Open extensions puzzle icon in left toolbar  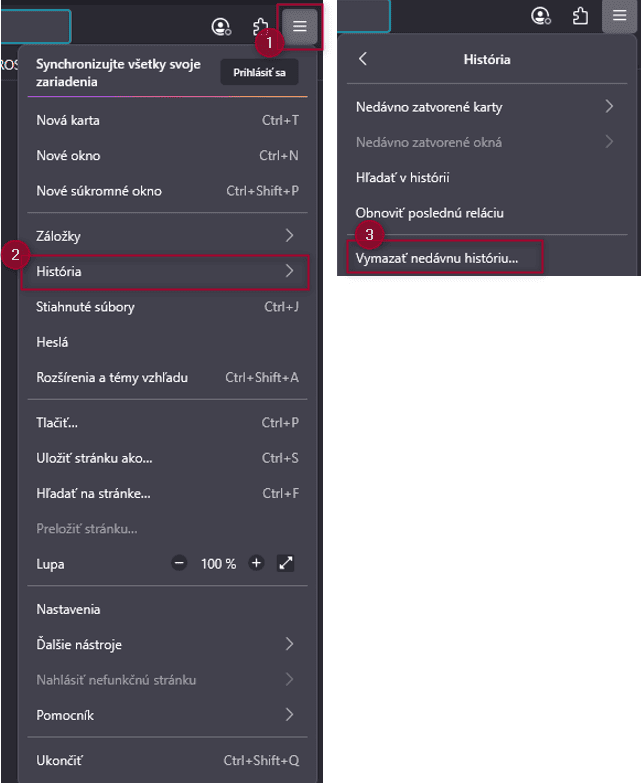(x=260, y=27)
